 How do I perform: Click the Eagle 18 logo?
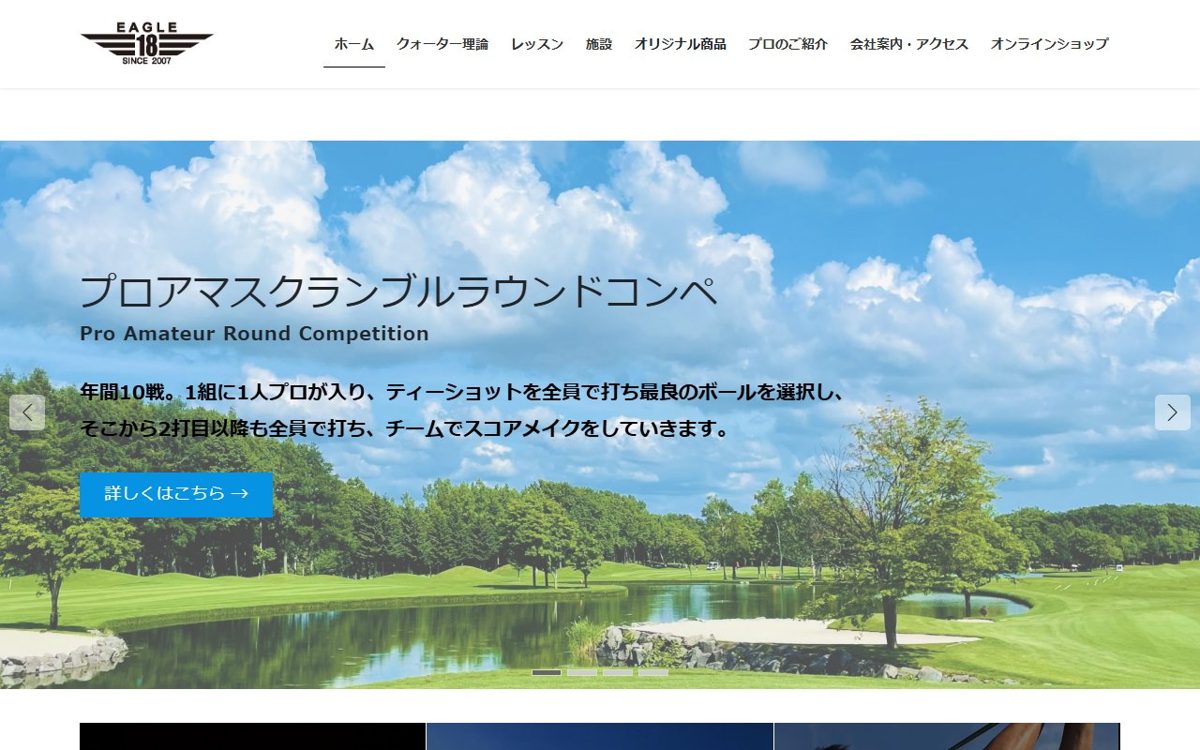pyautogui.click(x=147, y=43)
